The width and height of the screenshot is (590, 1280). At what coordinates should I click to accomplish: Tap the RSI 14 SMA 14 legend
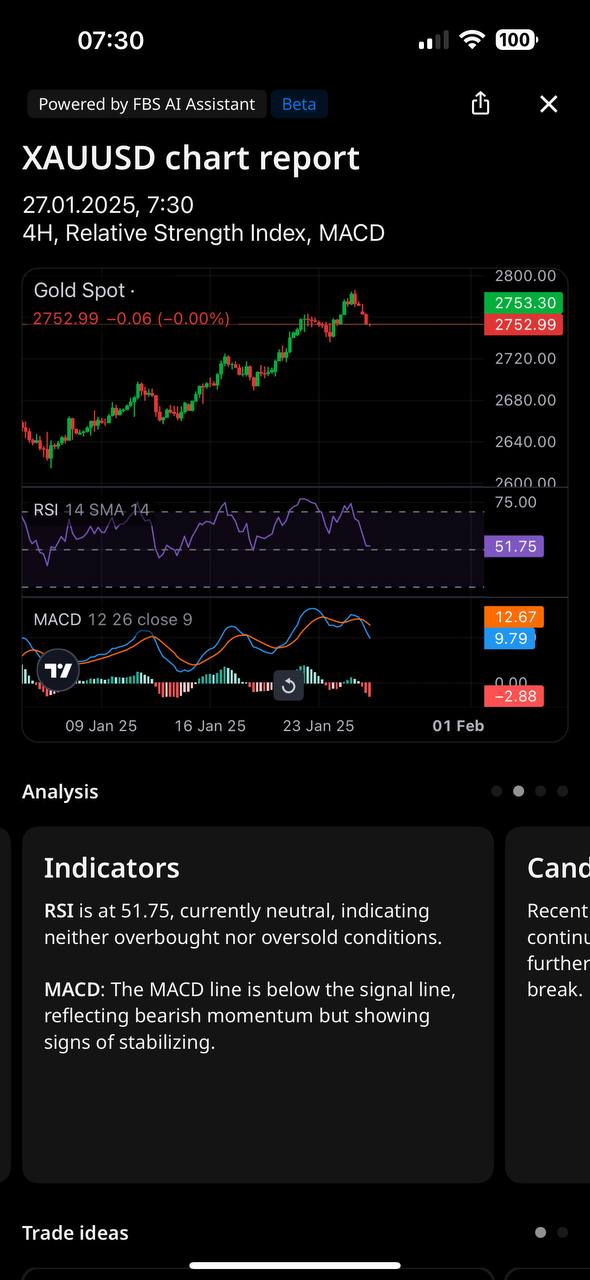click(x=91, y=510)
